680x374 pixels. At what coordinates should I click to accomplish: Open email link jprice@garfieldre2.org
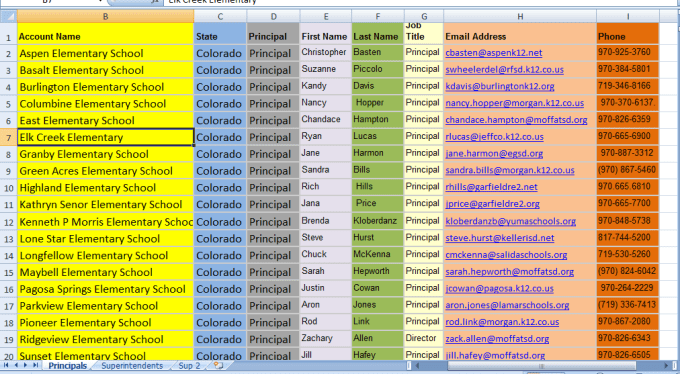(x=492, y=204)
